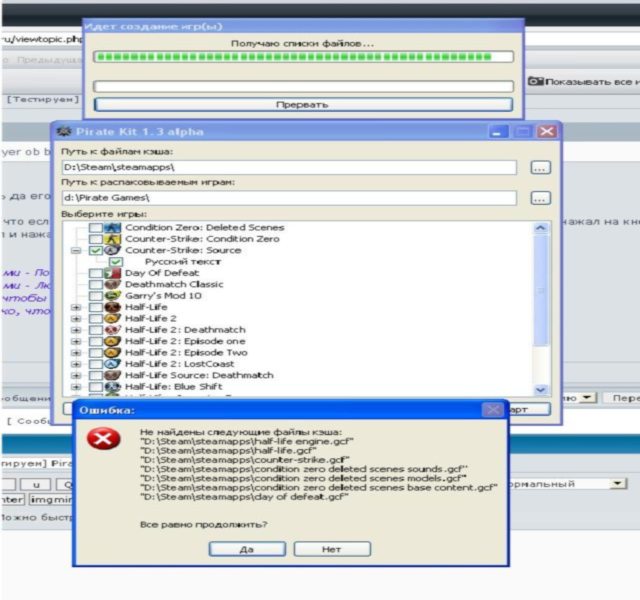Click the Day Of Defeat game icon
640x600 pixels.
(112, 273)
